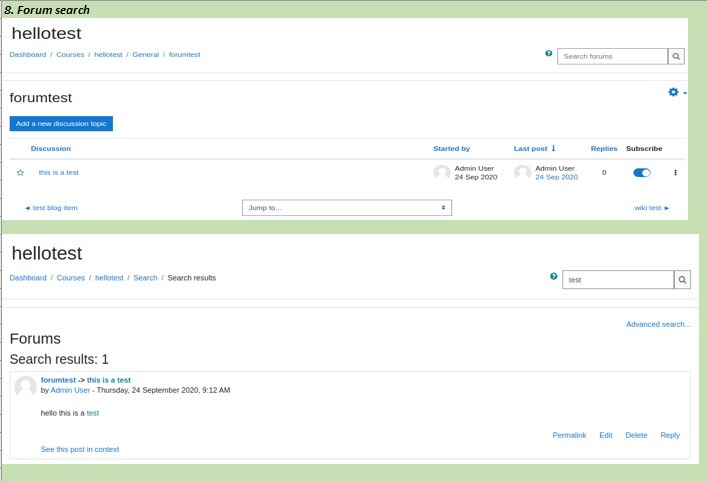
Task: Click the magnifier button beside the 'test' search field
Action: (682, 280)
